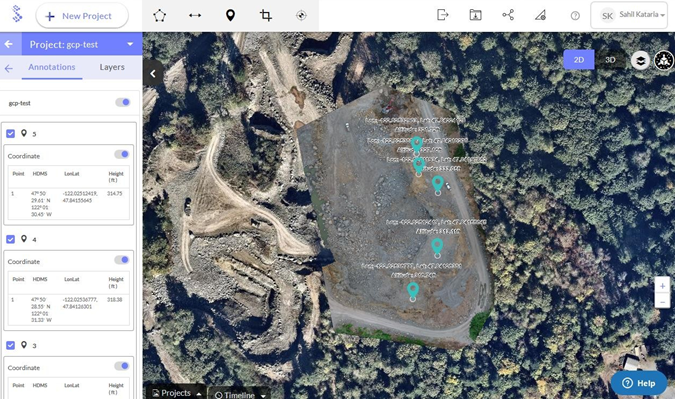Switch map to 2D view
The image size is (676, 400).
pos(579,60)
